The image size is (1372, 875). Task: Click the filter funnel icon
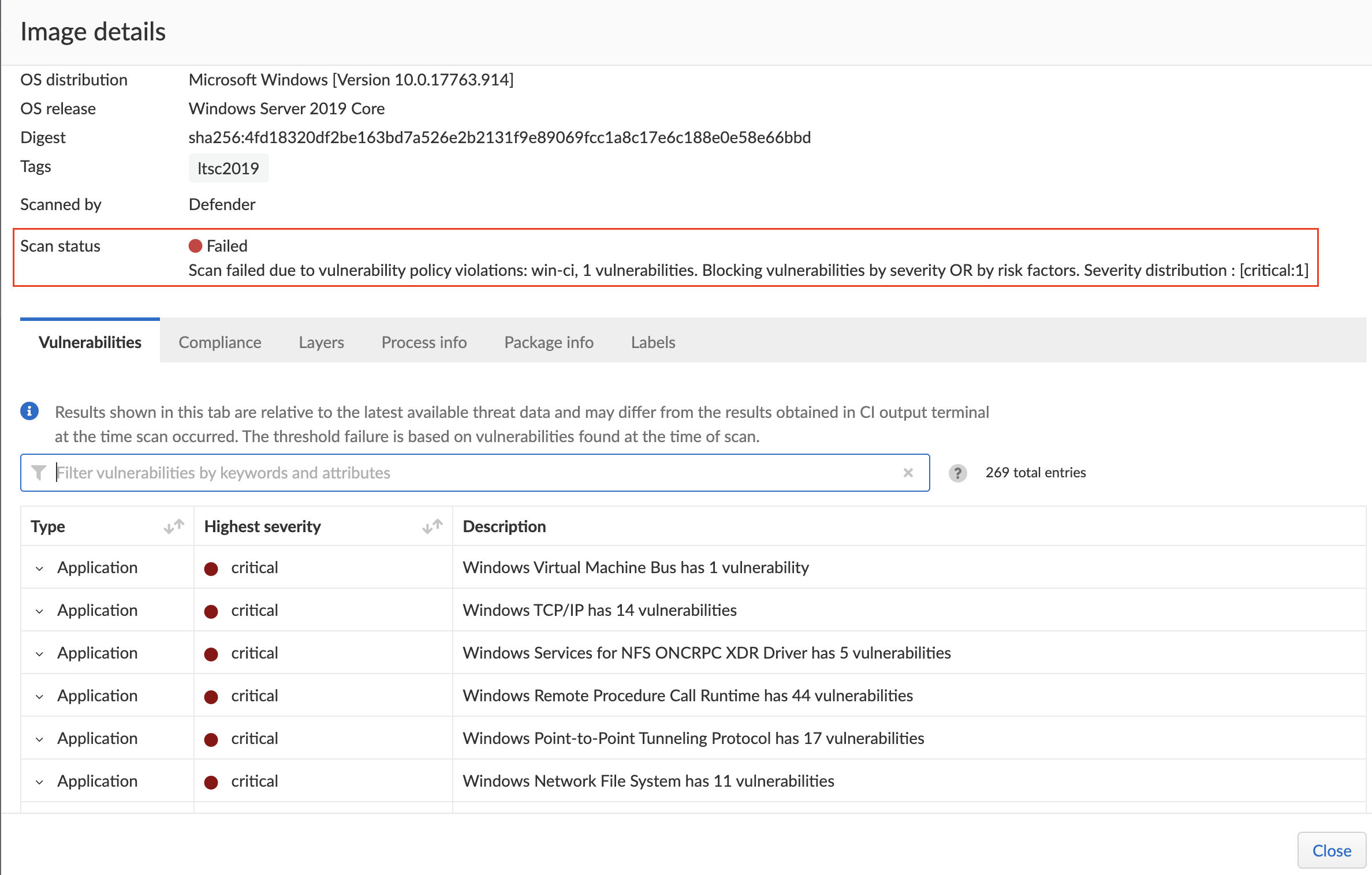point(39,473)
